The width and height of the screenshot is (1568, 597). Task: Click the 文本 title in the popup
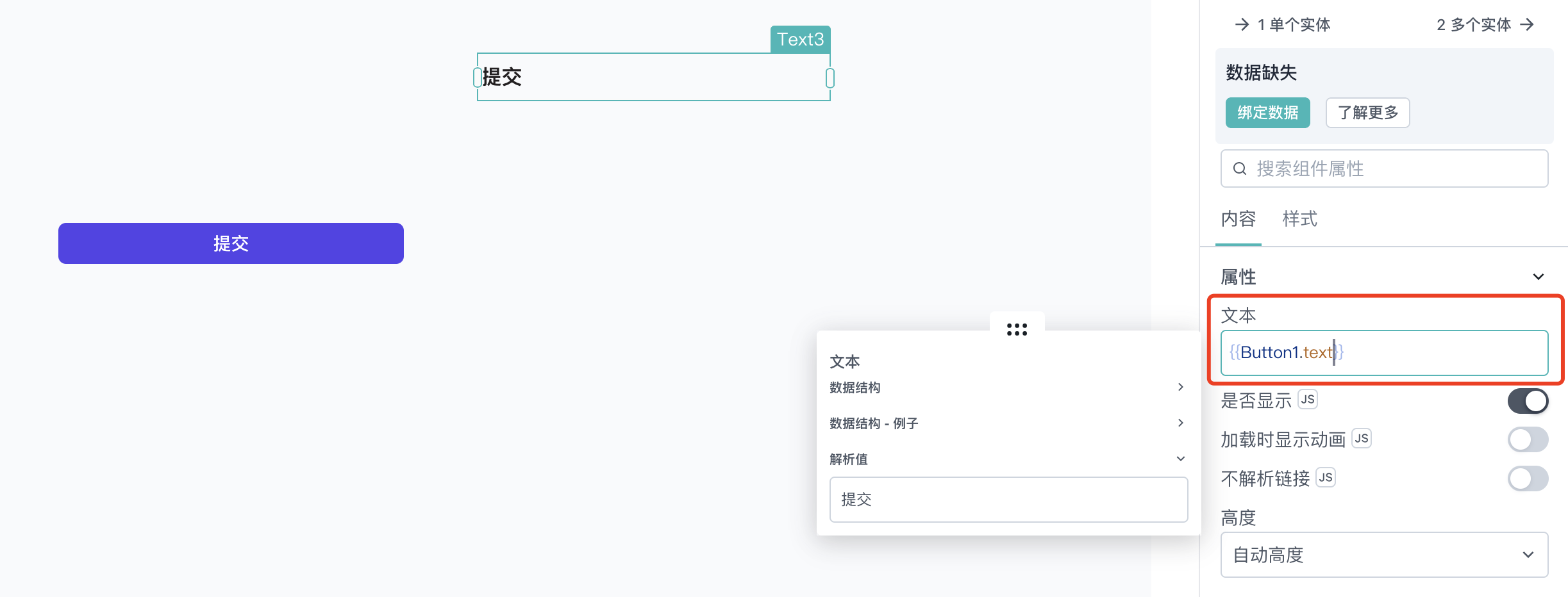[844, 362]
